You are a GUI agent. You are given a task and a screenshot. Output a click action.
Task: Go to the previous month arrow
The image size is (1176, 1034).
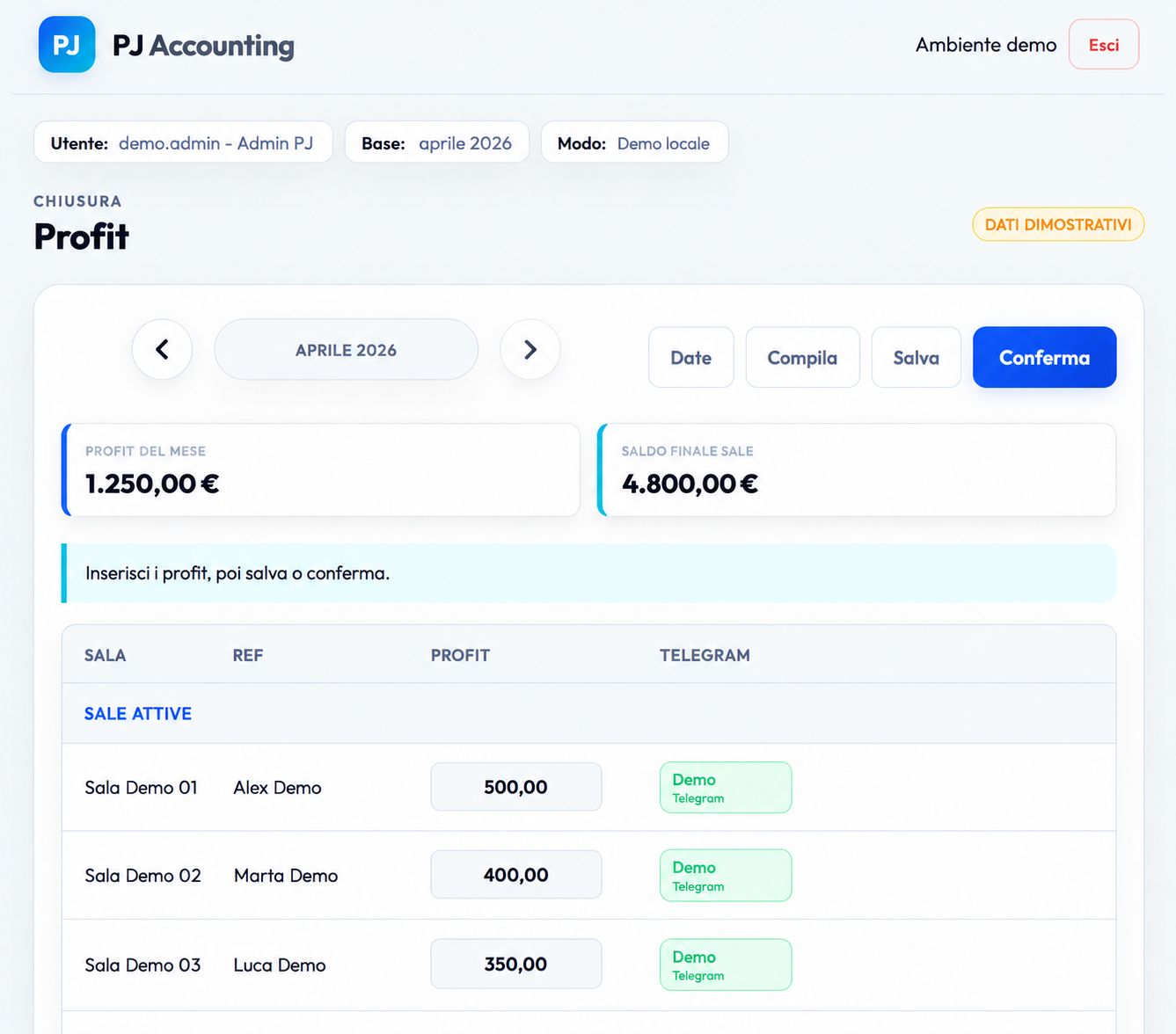click(162, 350)
